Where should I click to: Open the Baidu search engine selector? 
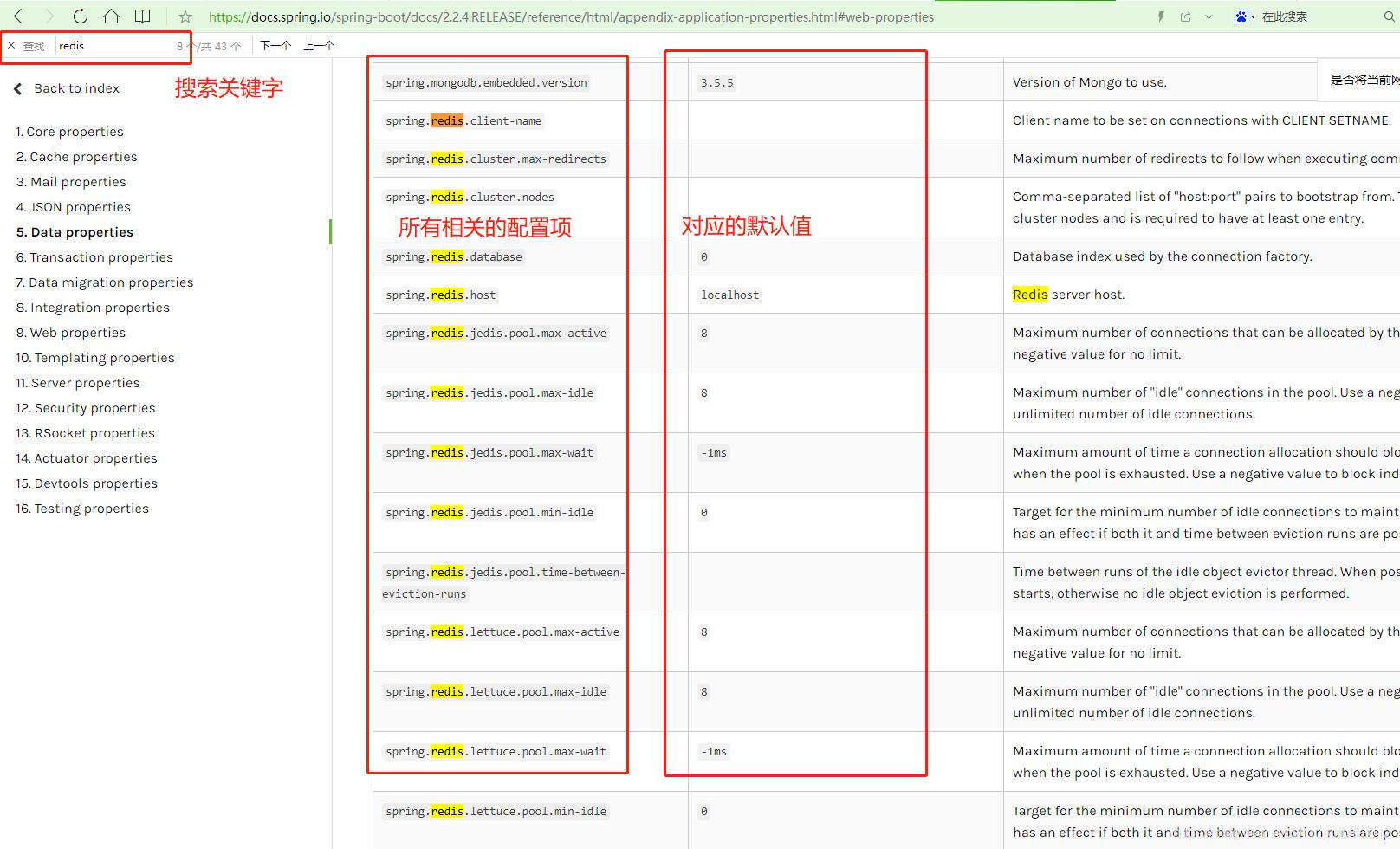point(1244,16)
